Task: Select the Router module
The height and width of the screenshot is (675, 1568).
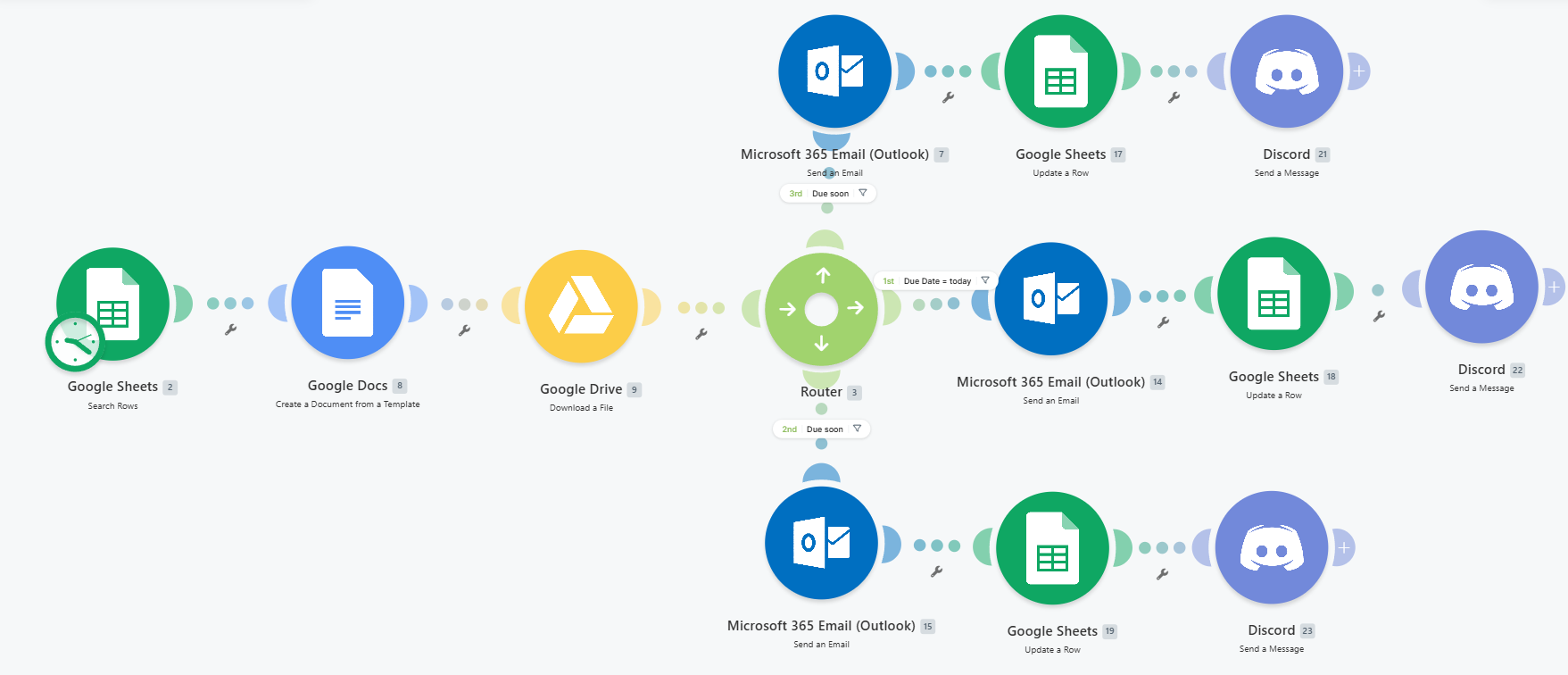Action: click(x=821, y=310)
